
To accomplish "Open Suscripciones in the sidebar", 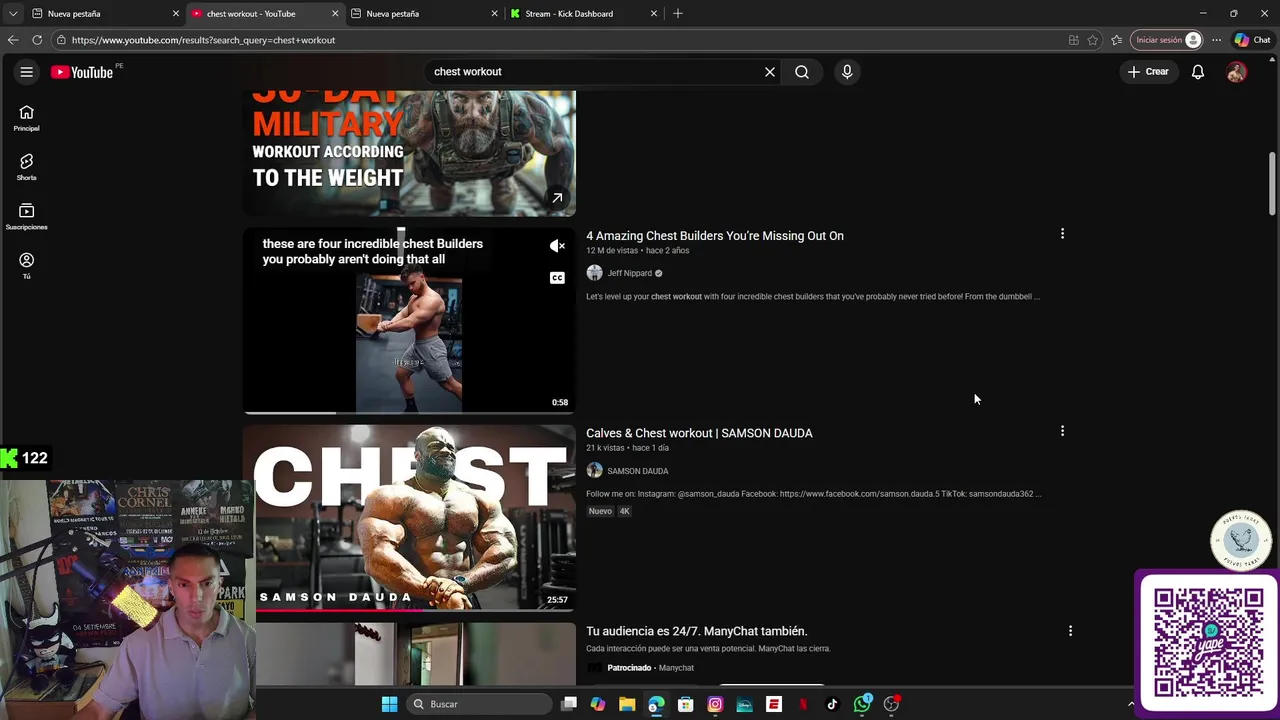I will [27, 216].
